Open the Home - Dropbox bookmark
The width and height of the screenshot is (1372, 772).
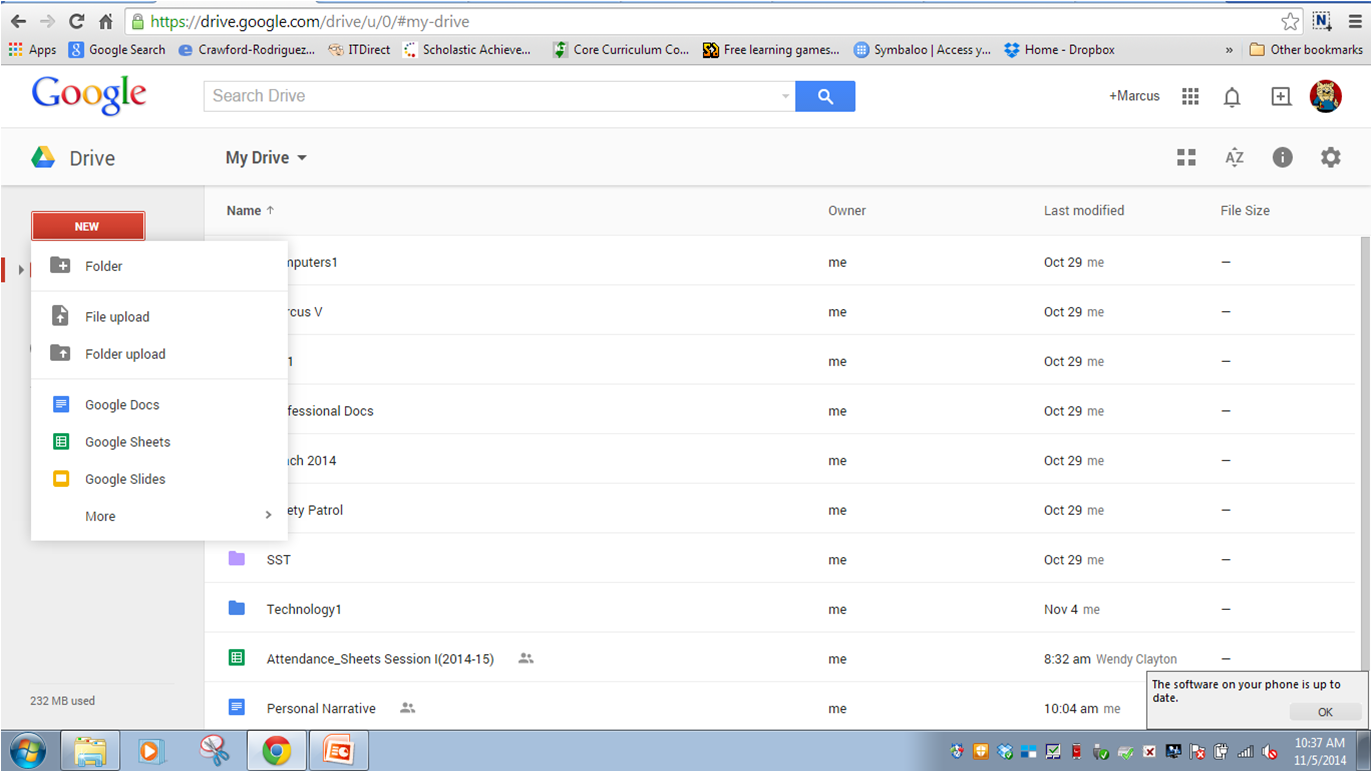click(x=1059, y=49)
